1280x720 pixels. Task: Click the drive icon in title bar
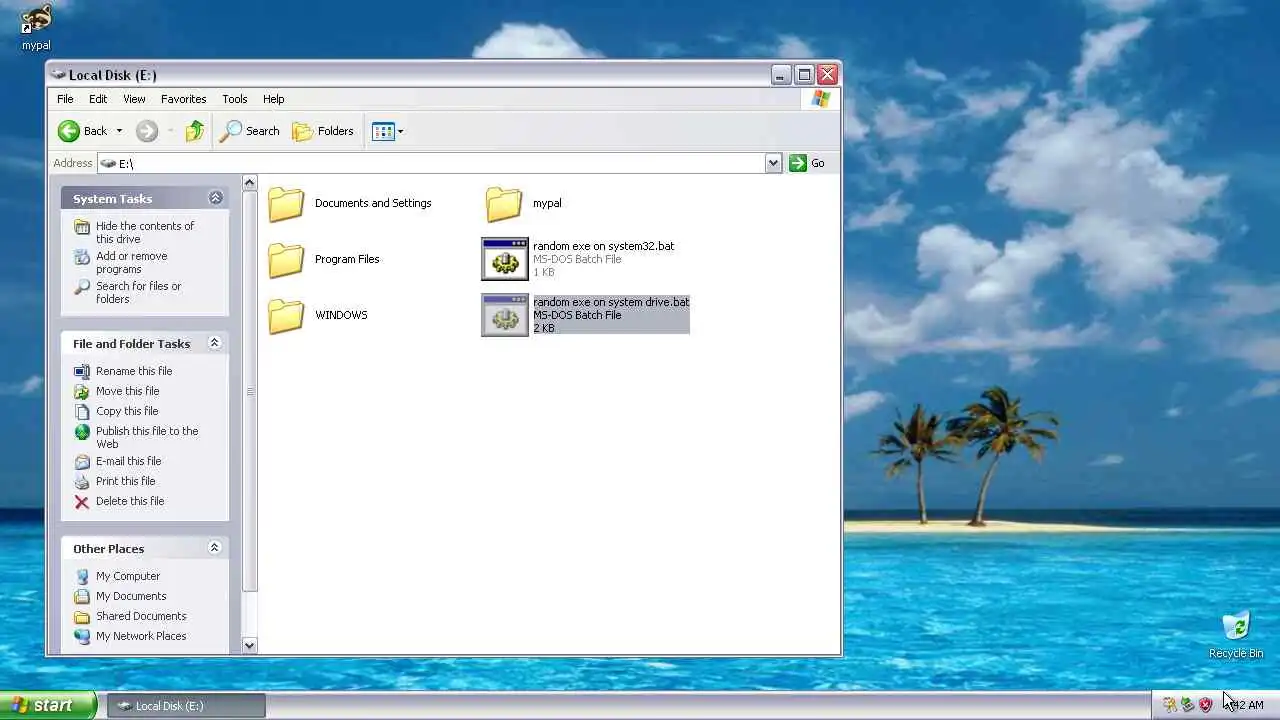tap(59, 75)
